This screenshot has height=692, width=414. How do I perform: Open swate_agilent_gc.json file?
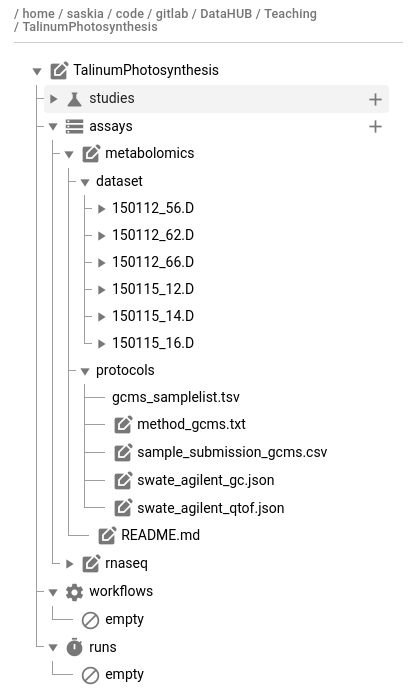tap(206, 480)
